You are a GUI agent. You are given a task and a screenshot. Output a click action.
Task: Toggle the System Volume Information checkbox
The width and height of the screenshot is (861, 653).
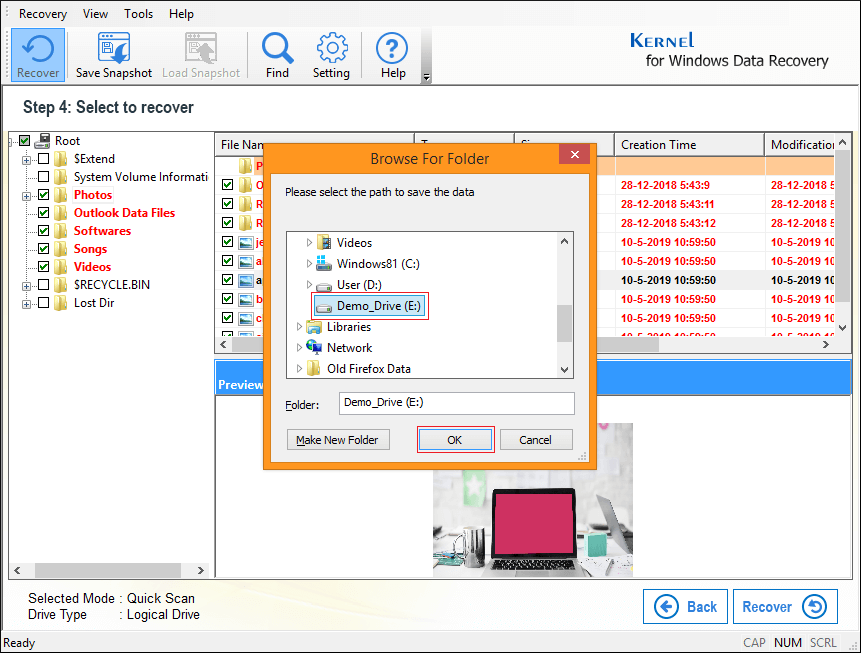coord(43,177)
